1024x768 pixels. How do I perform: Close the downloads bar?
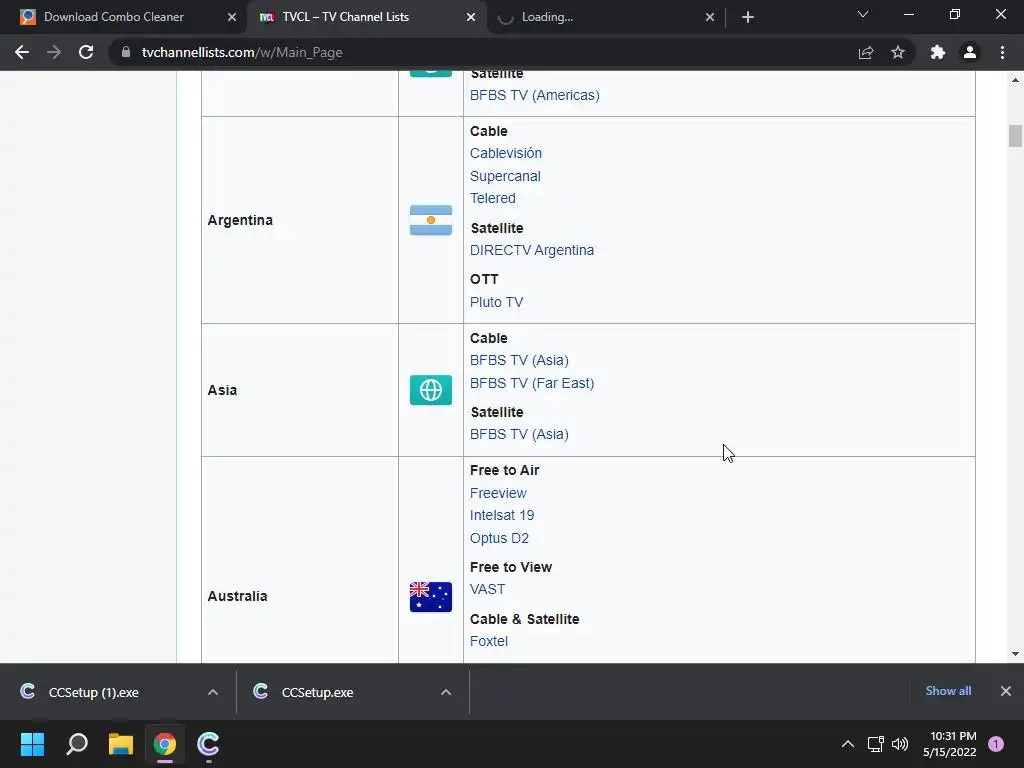[x=1006, y=691]
